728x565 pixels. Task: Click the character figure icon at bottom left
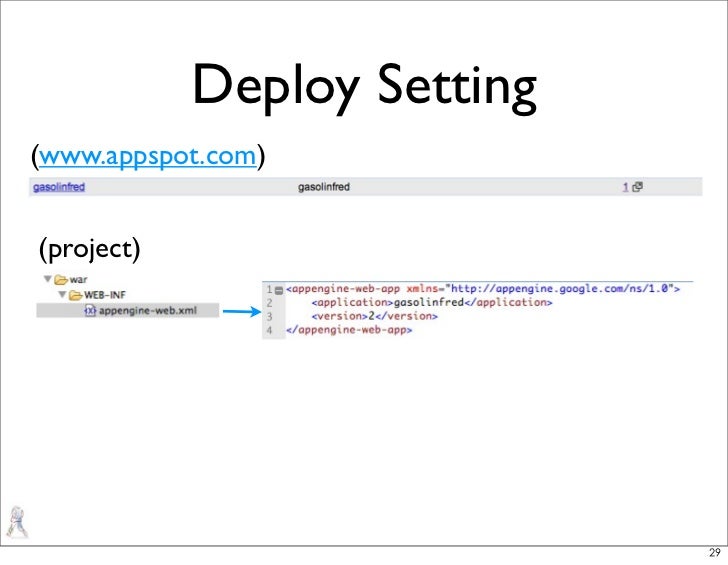point(17,522)
